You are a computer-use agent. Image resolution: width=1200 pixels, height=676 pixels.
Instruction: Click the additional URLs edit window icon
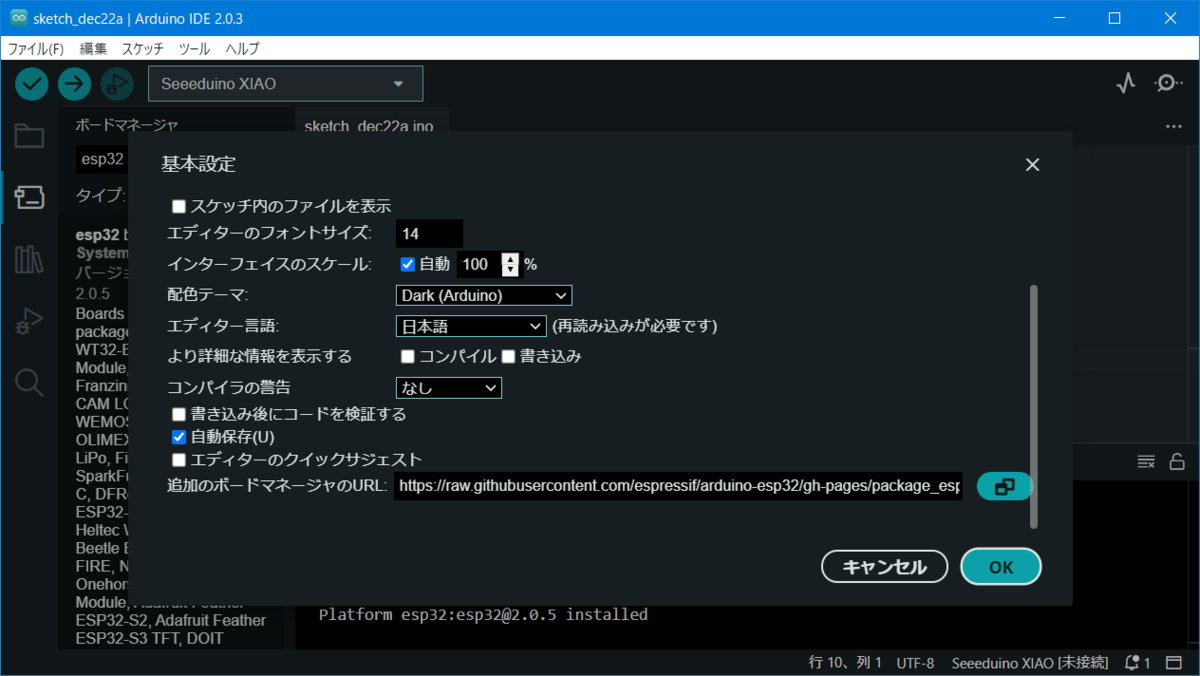tap(1004, 486)
